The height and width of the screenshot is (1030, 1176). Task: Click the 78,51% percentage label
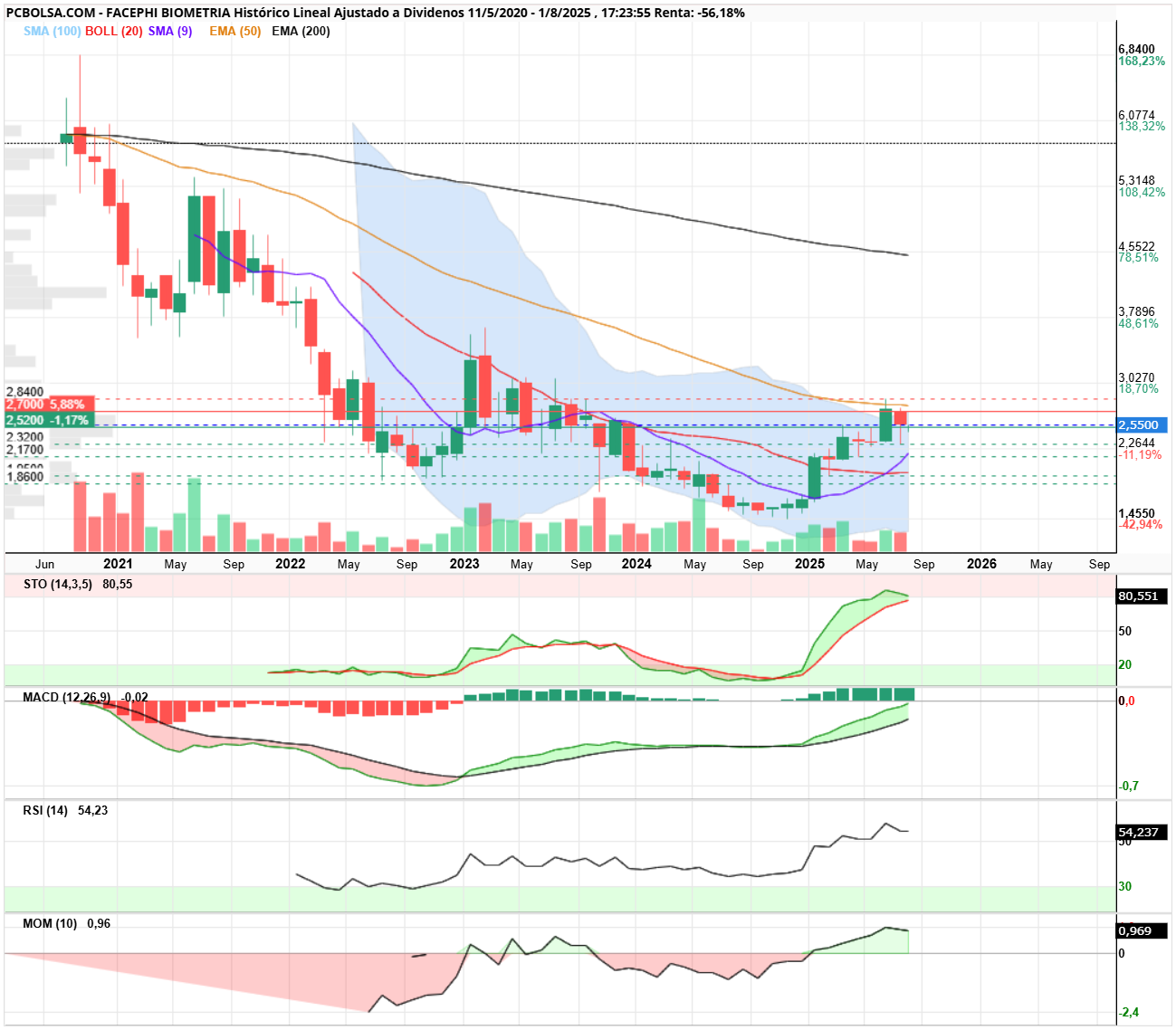pos(1139,258)
